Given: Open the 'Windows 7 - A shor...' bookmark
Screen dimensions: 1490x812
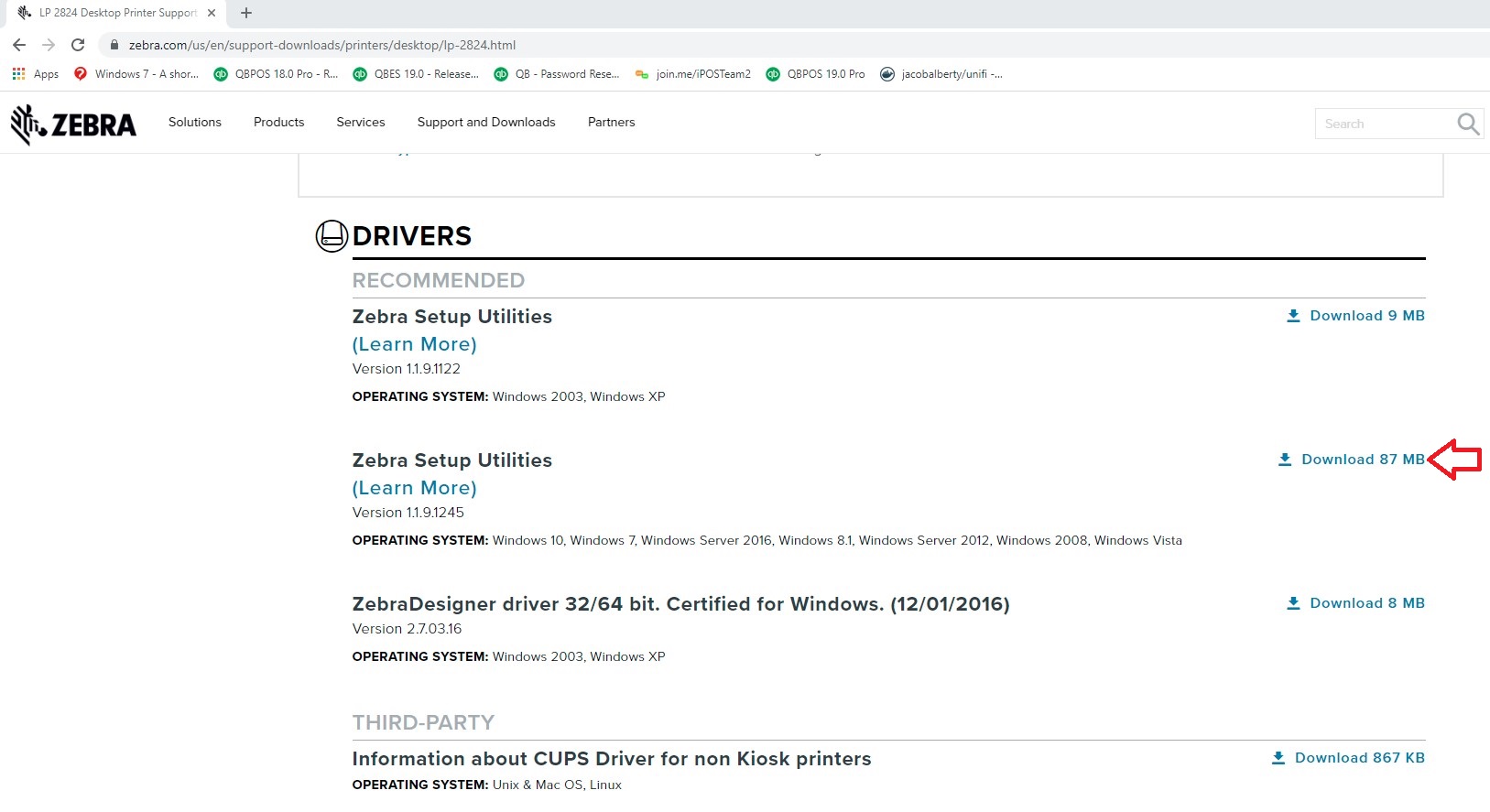Looking at the screenshot, I should [x=136, y=74].
